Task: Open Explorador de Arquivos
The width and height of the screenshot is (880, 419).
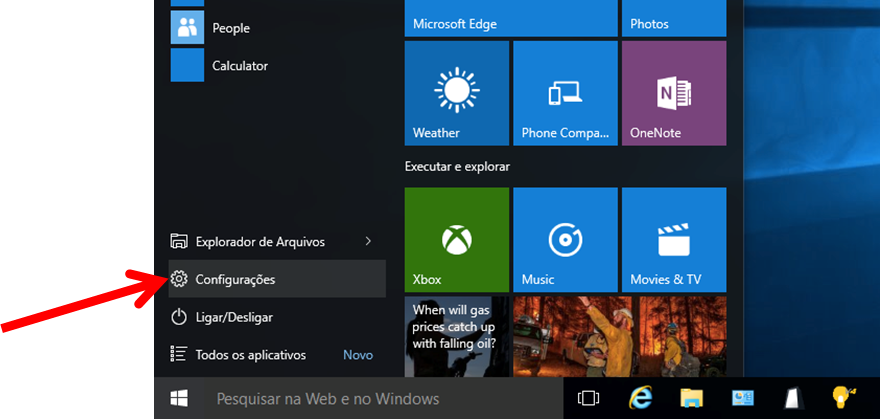Action: [x=277, y=242]
